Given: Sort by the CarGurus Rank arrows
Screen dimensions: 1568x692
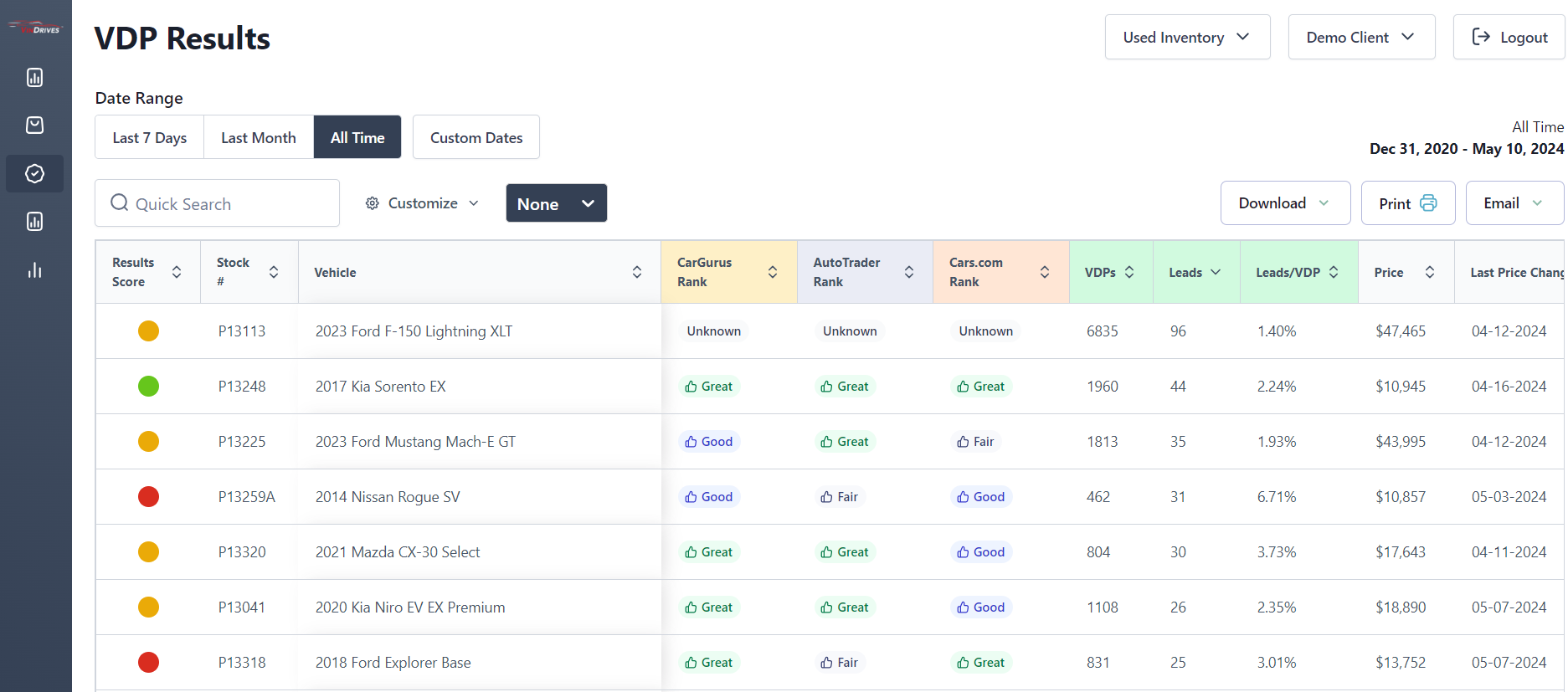Looking at the screenshot, I should (x=772, y=272).
